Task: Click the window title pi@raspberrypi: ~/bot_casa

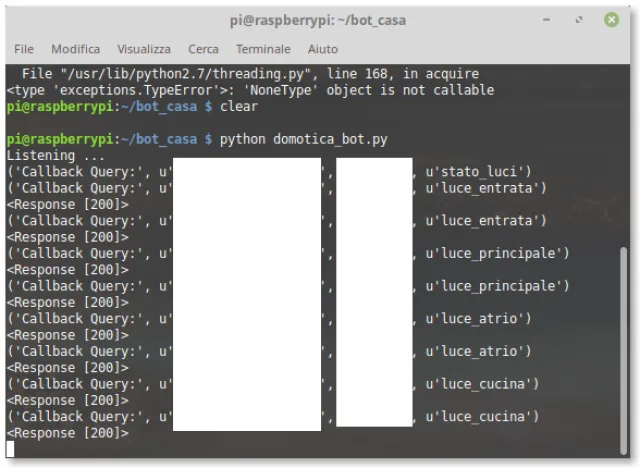Action: click(x=320, y=19)
